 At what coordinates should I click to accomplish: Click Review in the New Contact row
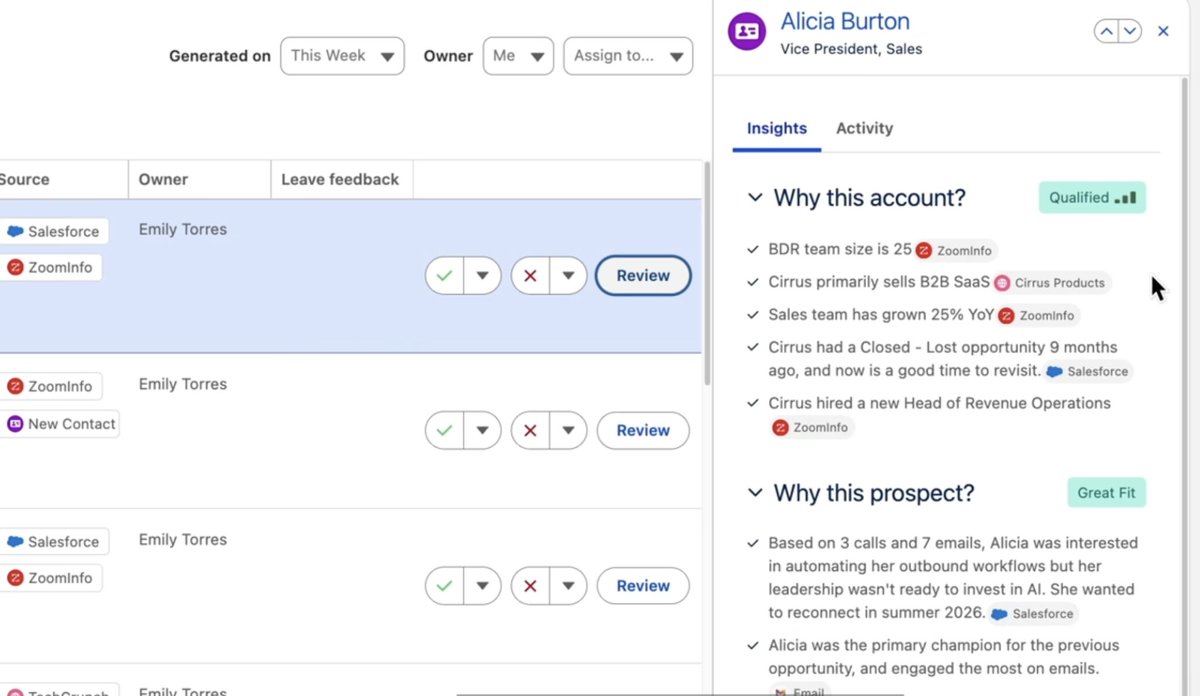click(x=643, y=431)
